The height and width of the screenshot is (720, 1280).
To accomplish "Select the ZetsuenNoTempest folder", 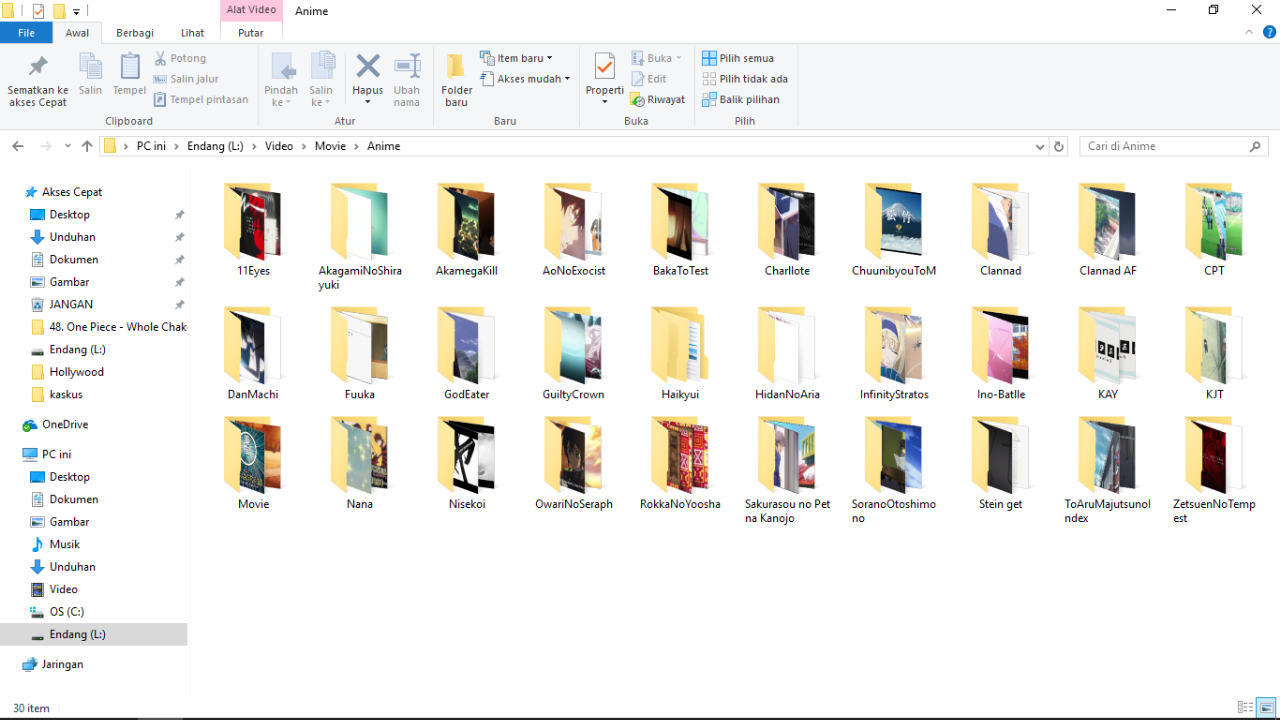I will coord(1214,470).
